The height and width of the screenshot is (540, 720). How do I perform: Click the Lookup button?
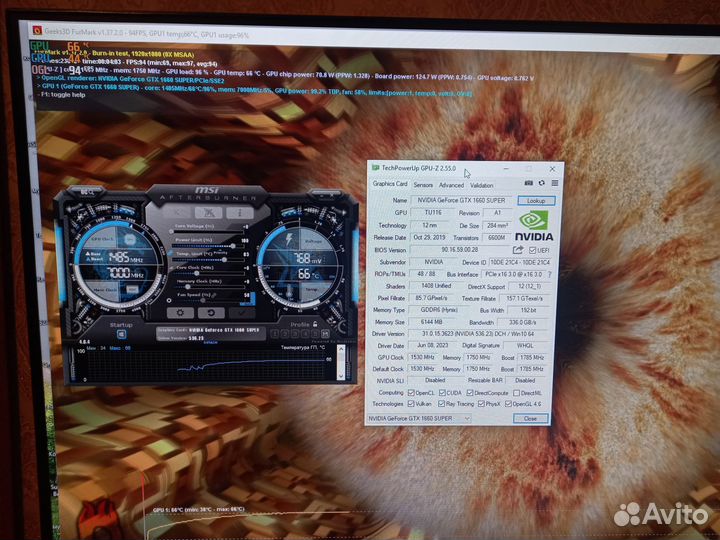click(536, 201)
